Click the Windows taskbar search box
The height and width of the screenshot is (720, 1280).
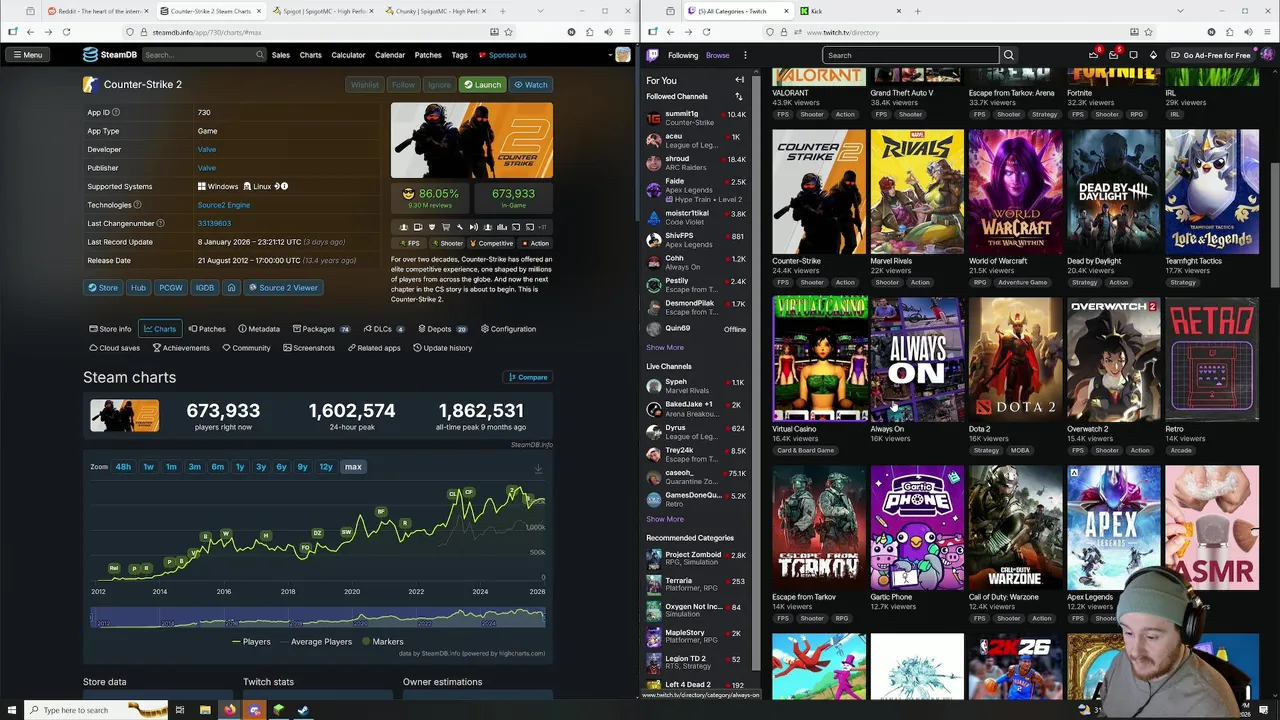(95, 710)
